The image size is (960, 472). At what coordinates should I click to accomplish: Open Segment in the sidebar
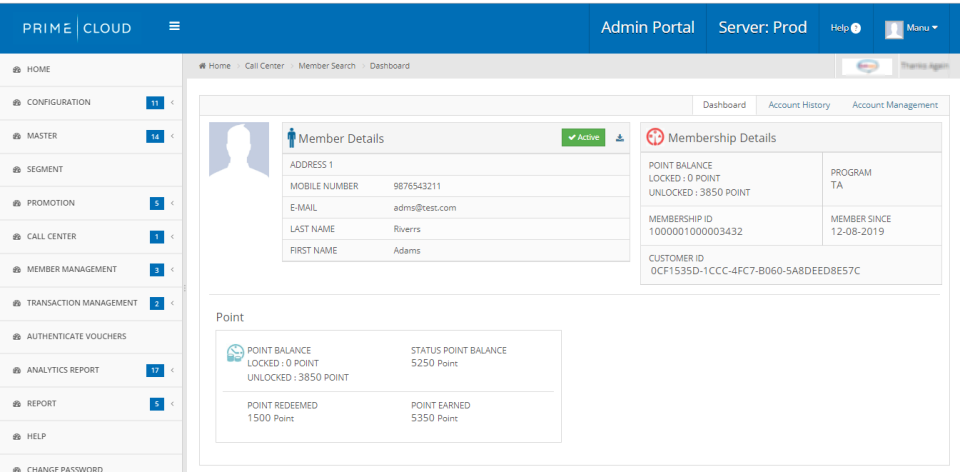pos(91,170)
